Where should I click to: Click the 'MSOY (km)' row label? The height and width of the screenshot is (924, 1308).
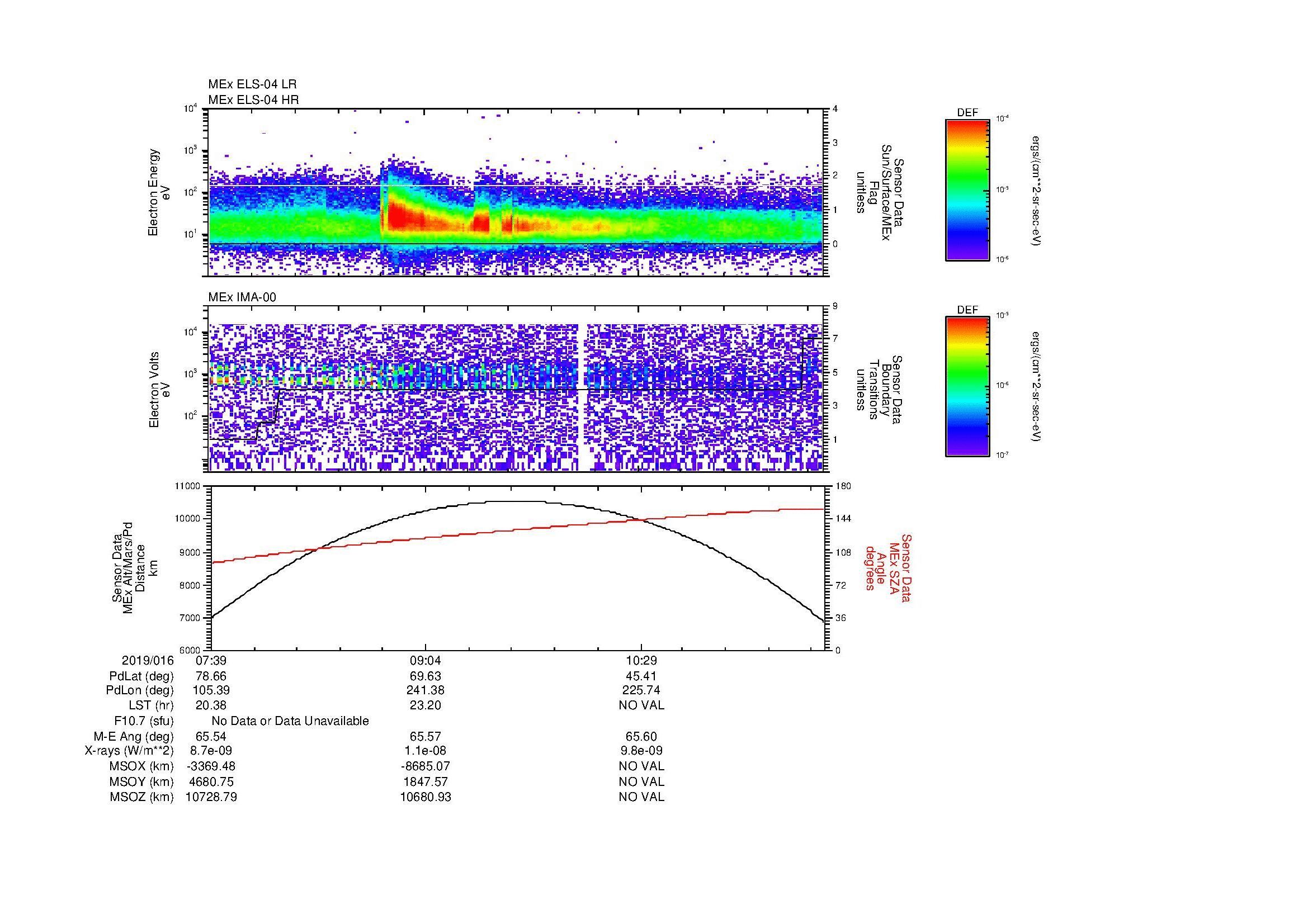pos(141,781)
